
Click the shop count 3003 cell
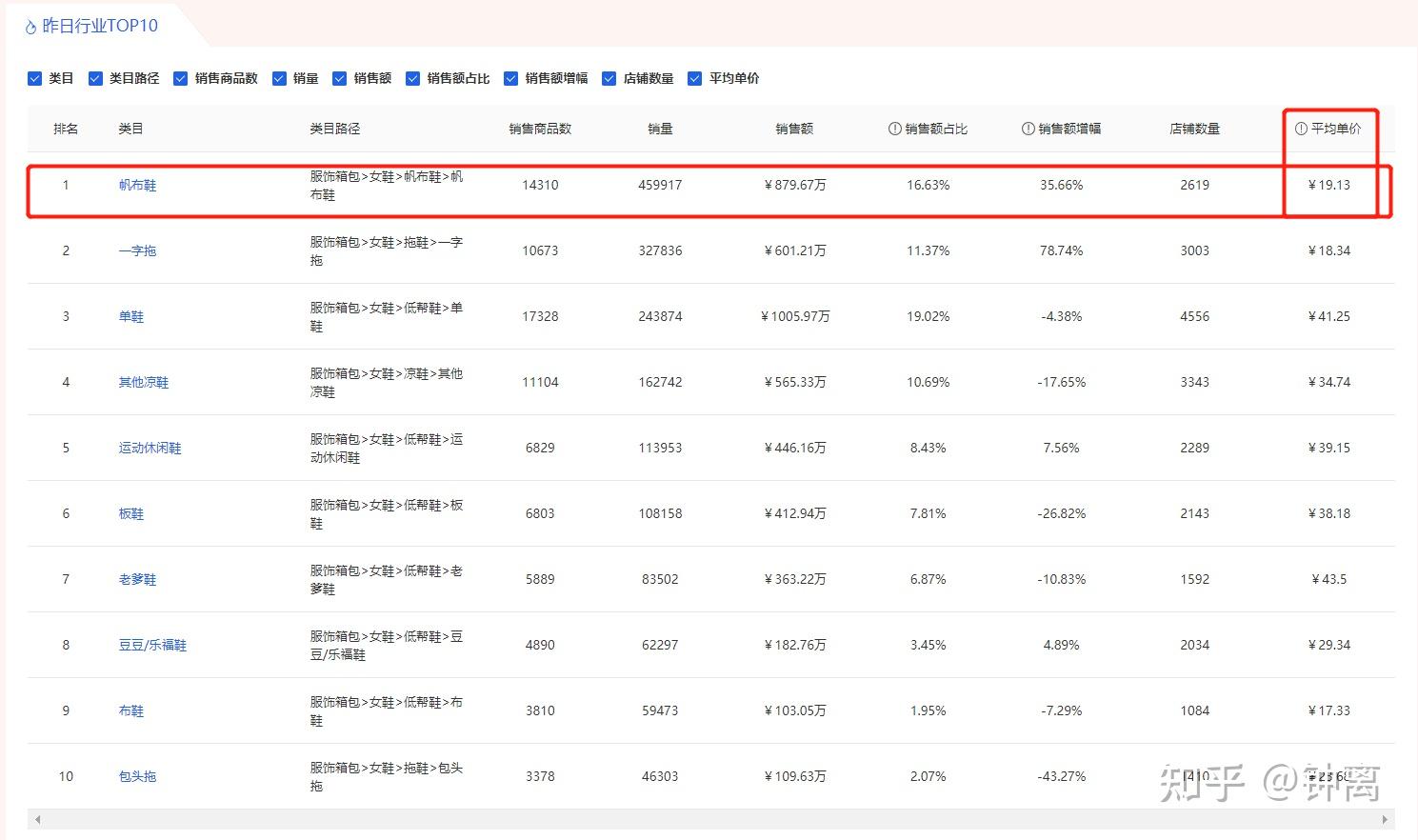tap(1195, 250)
